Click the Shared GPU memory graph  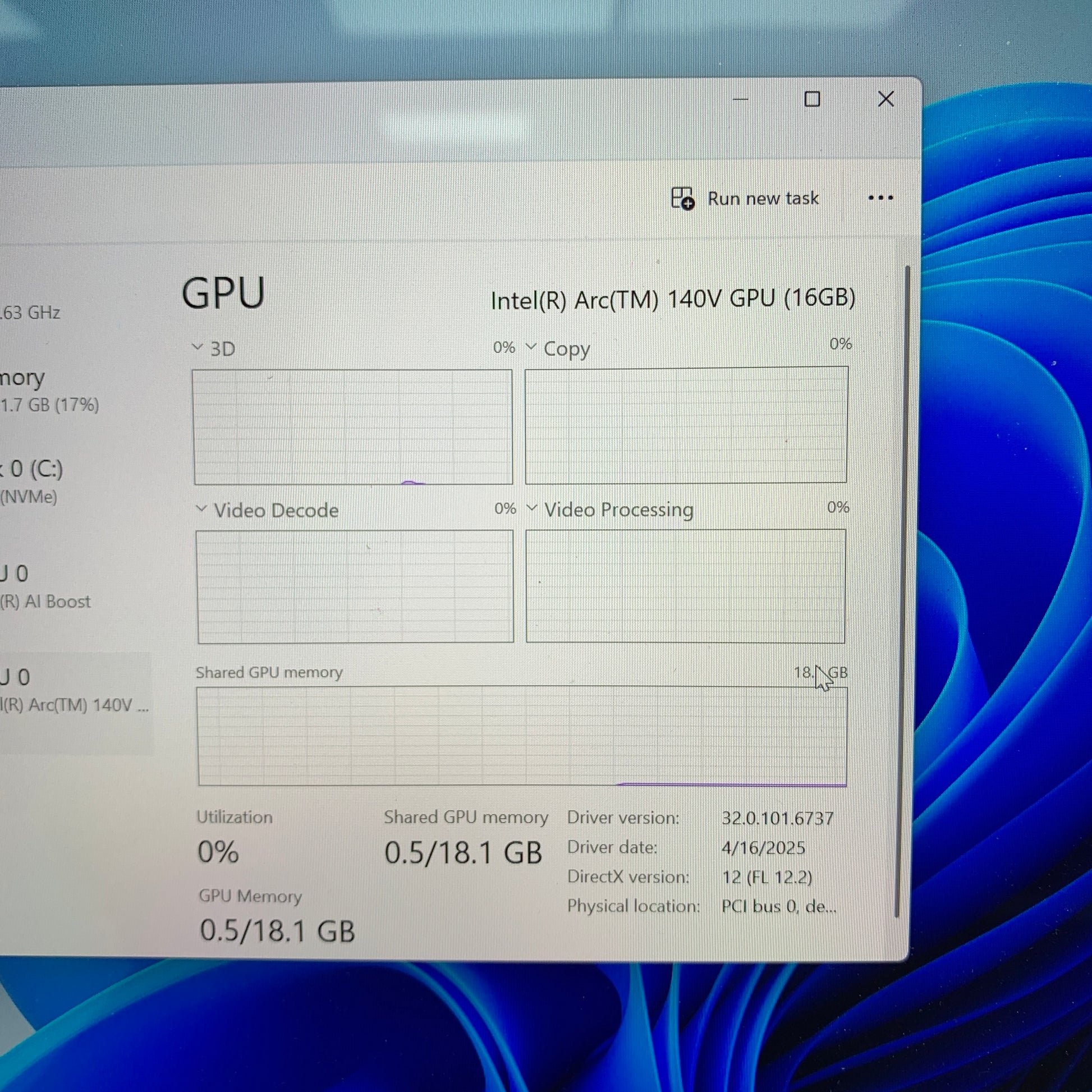522,736
